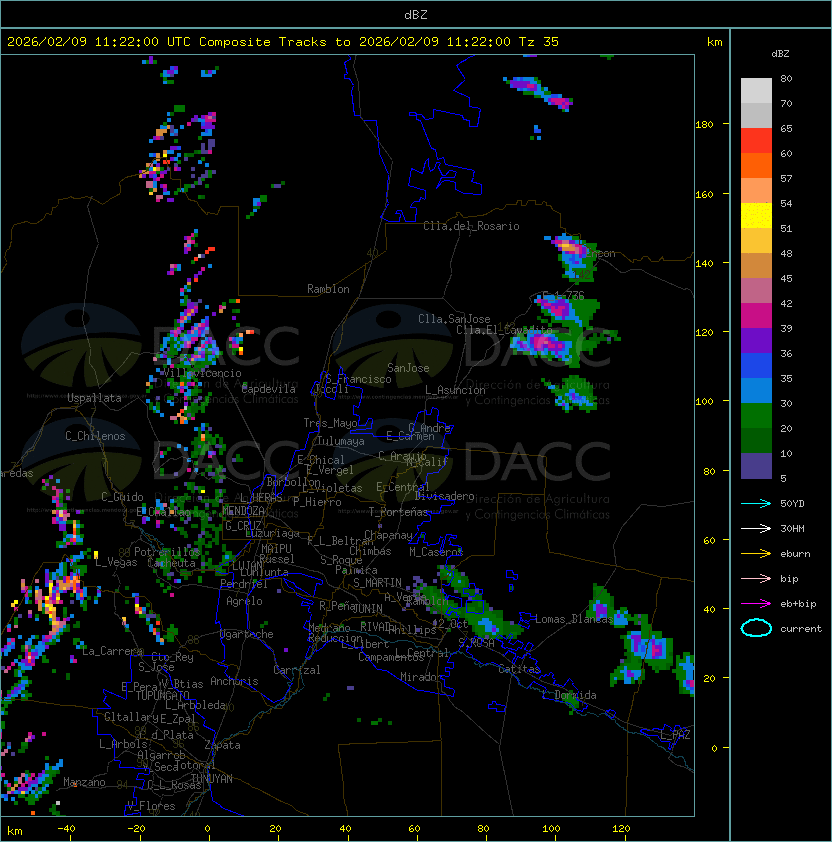Select the light gray 80 dBZ swatch

756,90
